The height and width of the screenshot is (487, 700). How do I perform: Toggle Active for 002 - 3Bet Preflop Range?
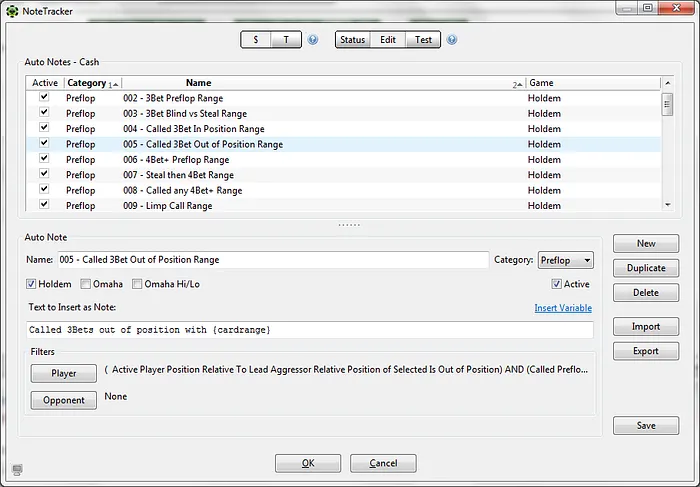[x=44, y=96]
